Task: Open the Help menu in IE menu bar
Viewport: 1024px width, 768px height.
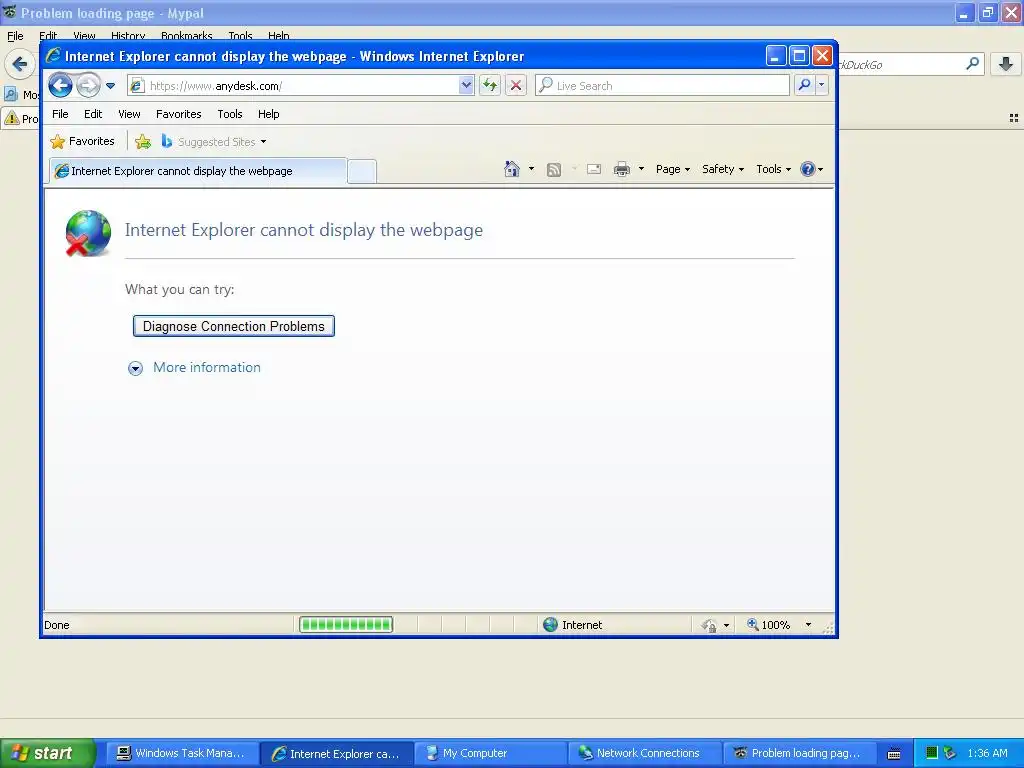Action: (x=268, y=114)
